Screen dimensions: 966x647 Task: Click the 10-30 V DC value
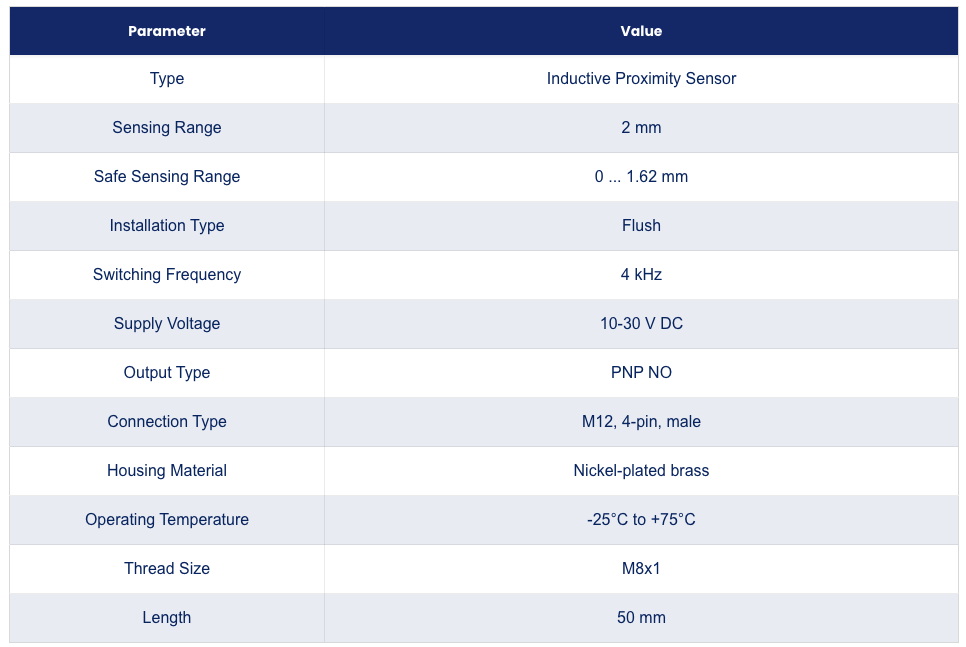(x=641, y=324)
